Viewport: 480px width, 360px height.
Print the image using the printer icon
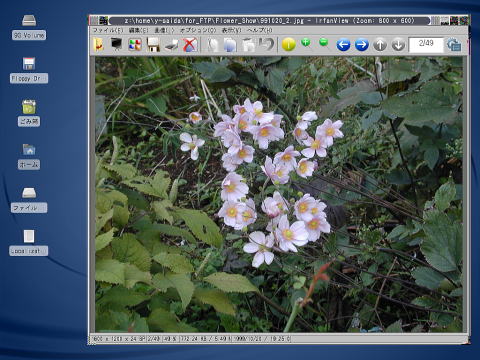(x=172, y=45)
